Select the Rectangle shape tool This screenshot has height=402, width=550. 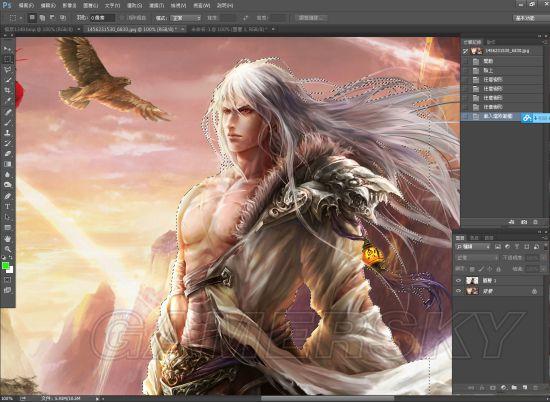pyautogui.click(x=7, y=228)
